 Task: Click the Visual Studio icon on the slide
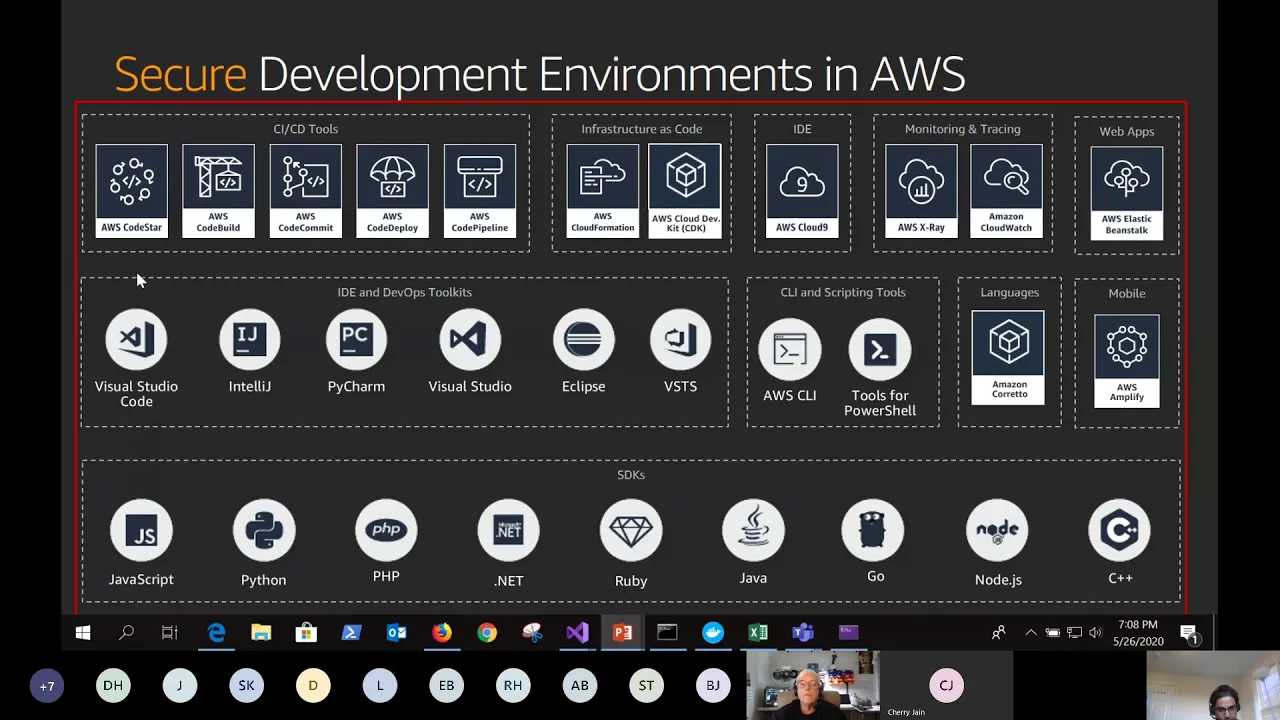click(470, 340)
